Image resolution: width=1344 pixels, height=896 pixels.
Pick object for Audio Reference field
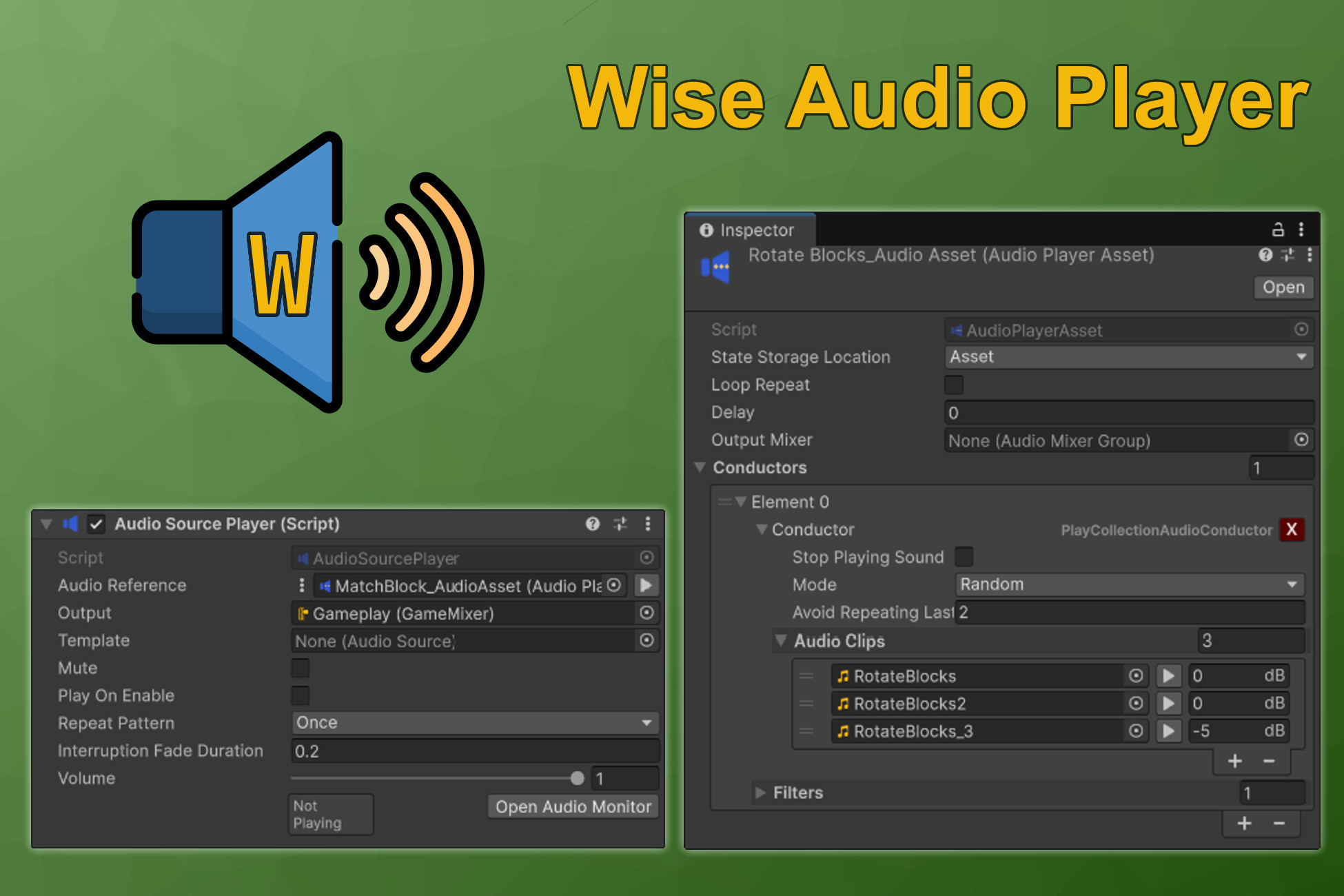(614, 585)
